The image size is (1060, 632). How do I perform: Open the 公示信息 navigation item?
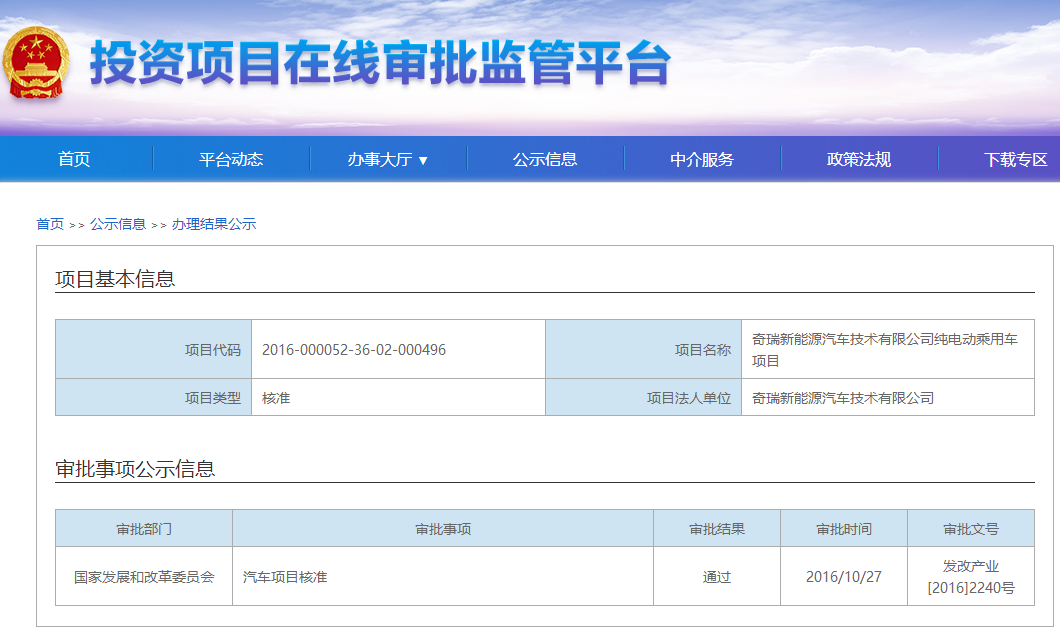546,158
